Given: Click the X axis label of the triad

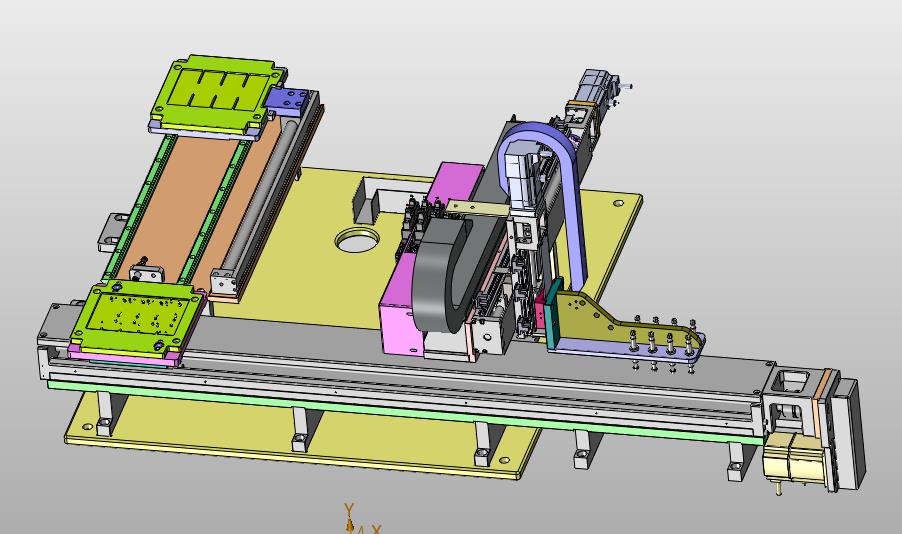Looking at the screenshot, I should point(376,529).
